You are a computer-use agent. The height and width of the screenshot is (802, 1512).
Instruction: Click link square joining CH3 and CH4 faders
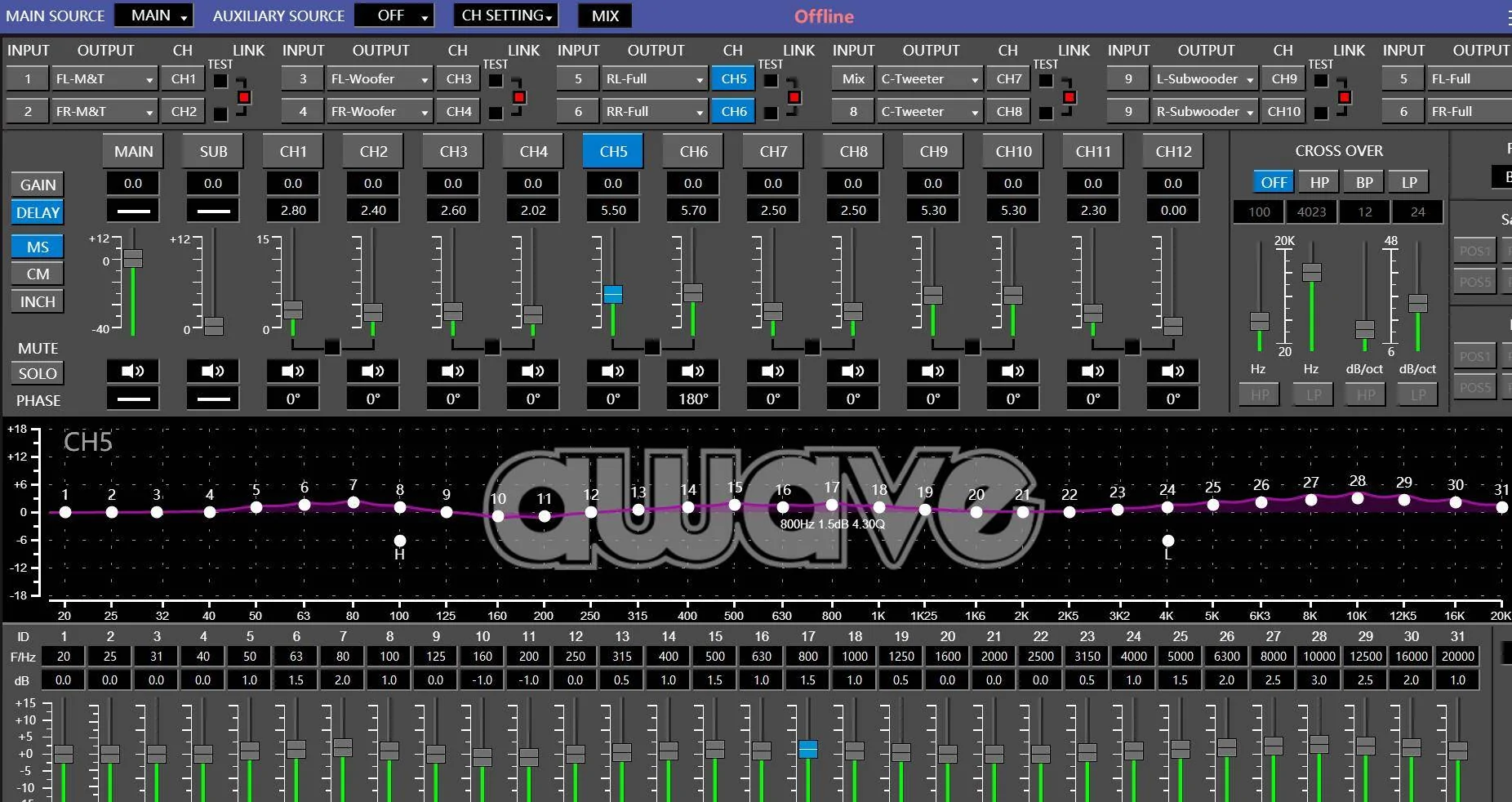pyautogui.click(x=492, y=347)
